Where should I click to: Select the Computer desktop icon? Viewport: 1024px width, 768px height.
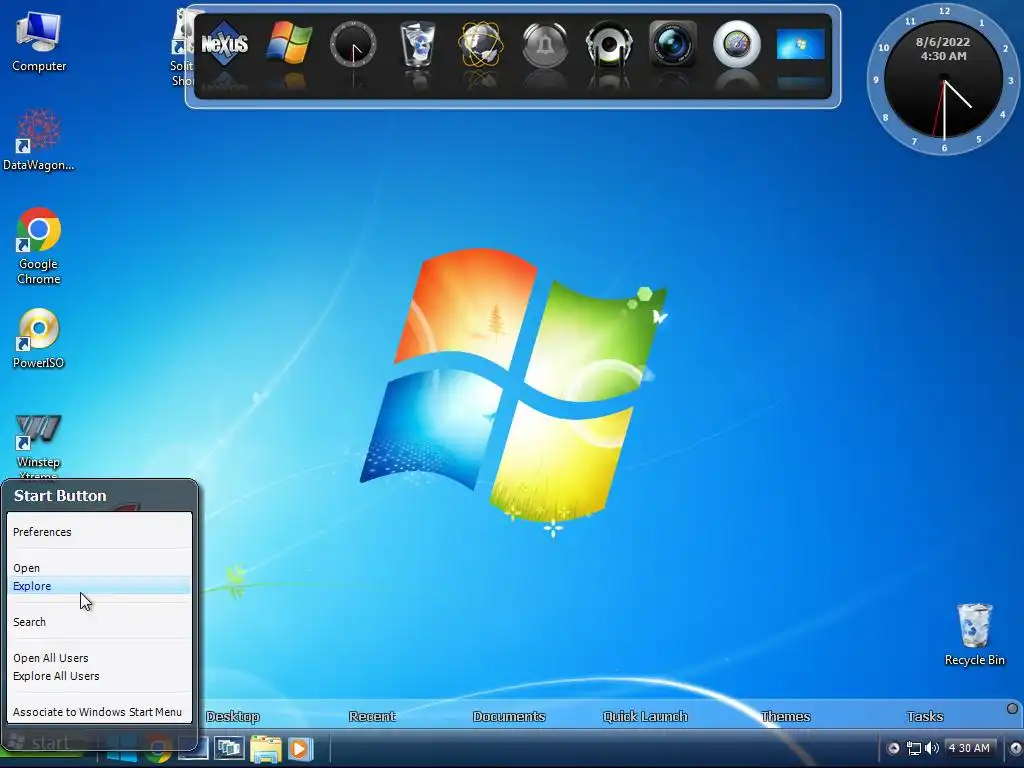click(39, 41)
